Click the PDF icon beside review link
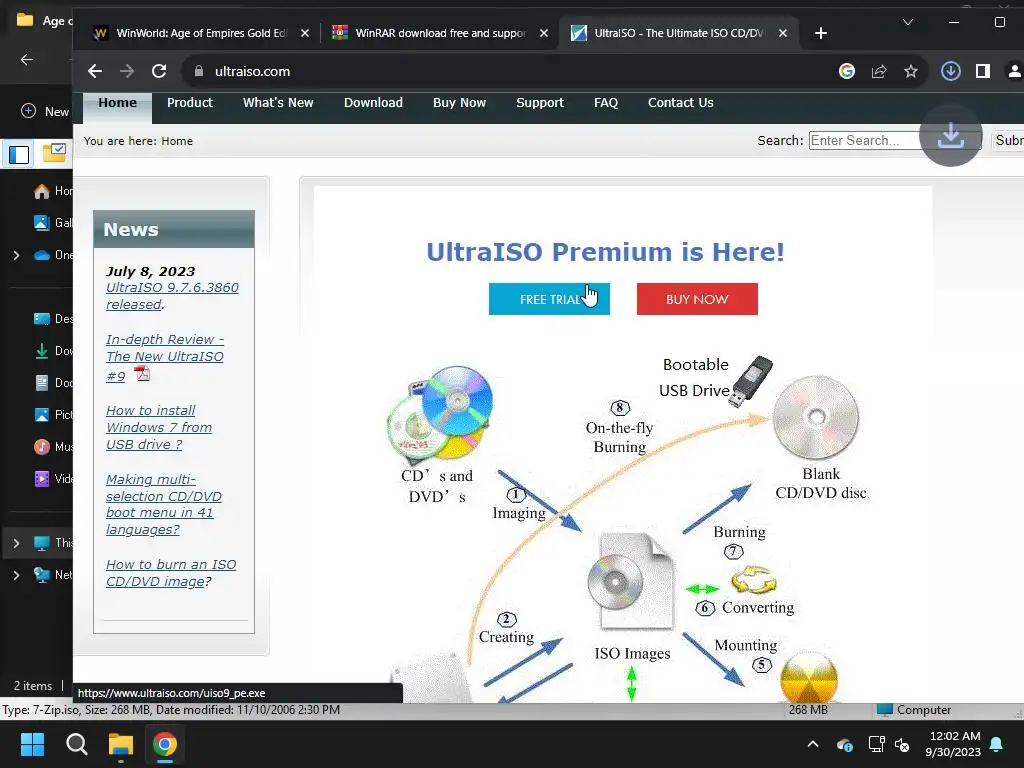 (142, 374)
